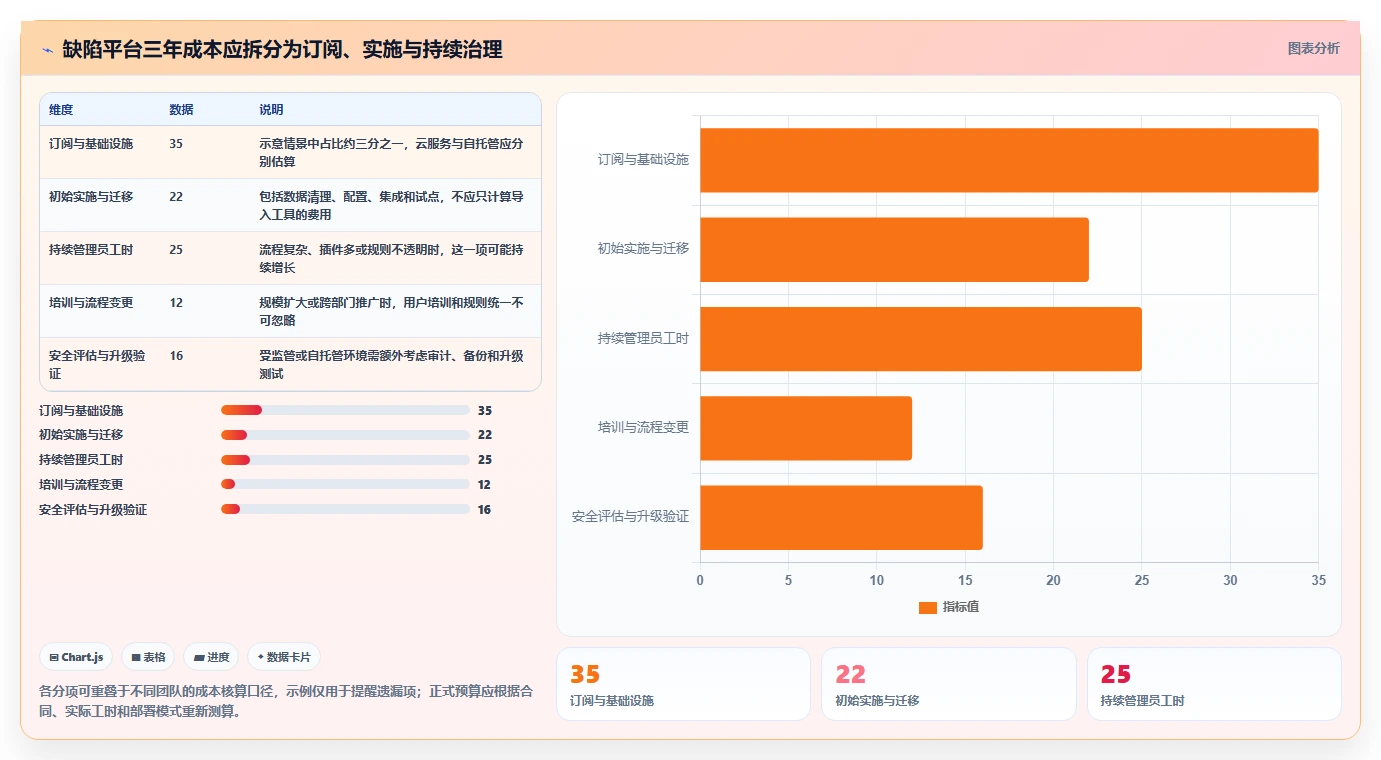This screenshot has height=760, width=1381.
Task: Click the 安全评估与升级验证 bar in the chart
Action: point(841,517)
